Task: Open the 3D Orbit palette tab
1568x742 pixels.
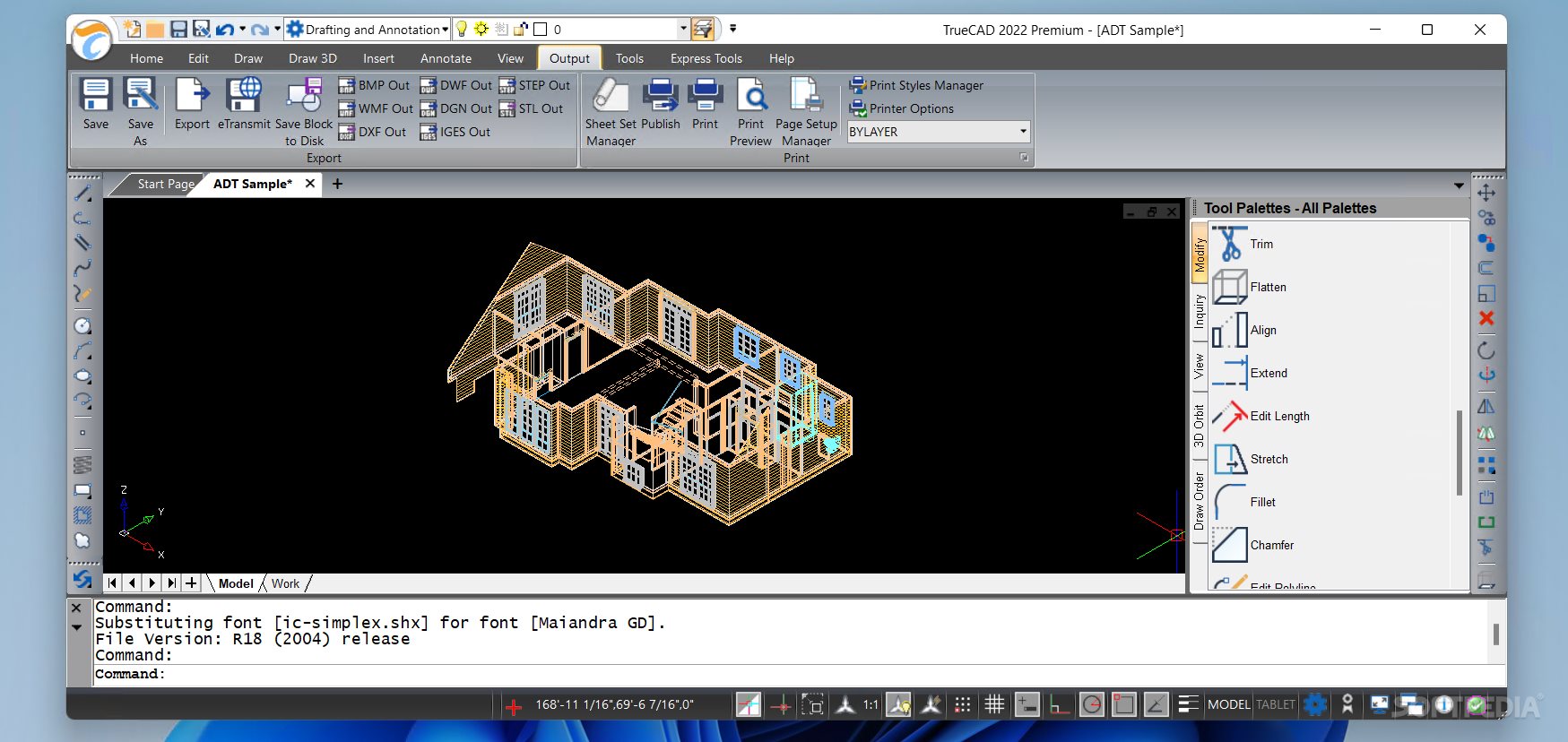Action: pyautogui.click(x=1199, y=426)
